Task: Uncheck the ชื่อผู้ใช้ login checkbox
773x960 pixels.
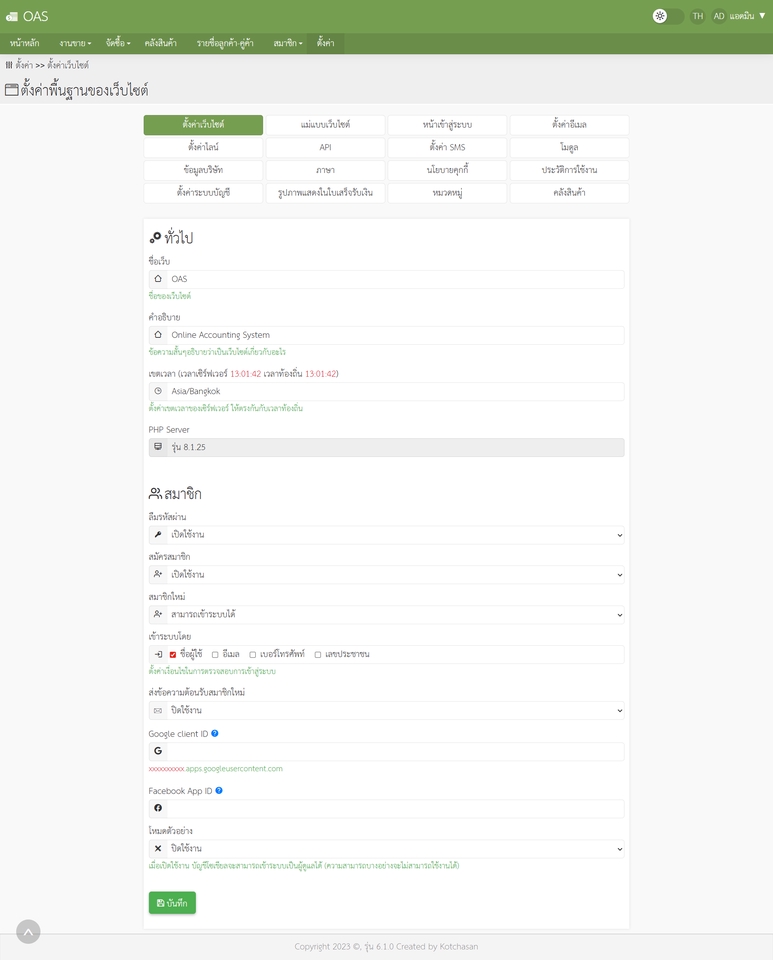Action: (173, 655)
